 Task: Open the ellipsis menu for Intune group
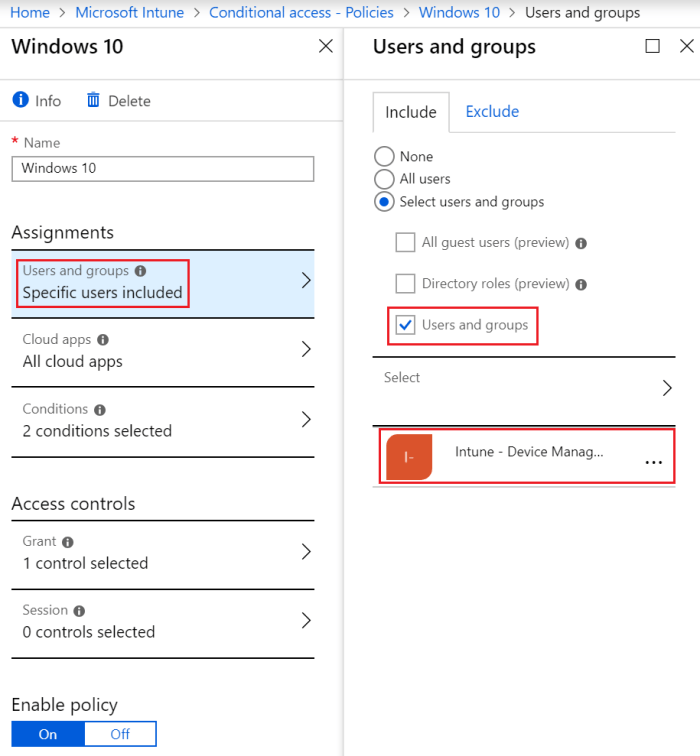[654, 461]
